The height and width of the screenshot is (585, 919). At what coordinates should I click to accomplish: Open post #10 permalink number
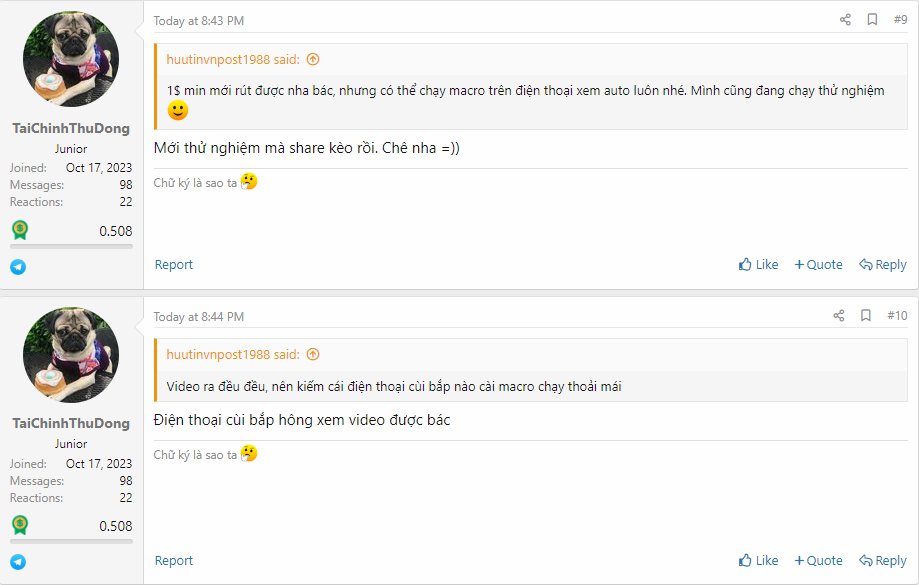point(897,316)
